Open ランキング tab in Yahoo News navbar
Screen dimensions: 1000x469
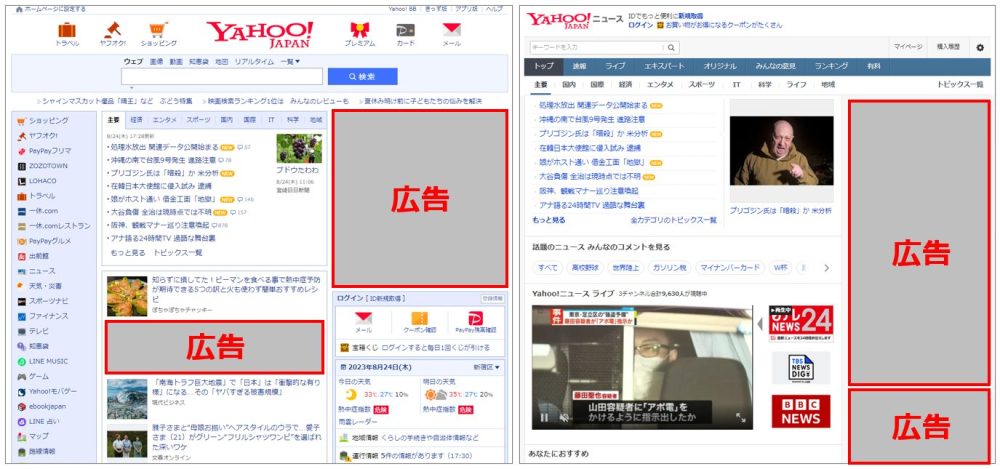tap(831, 66)
